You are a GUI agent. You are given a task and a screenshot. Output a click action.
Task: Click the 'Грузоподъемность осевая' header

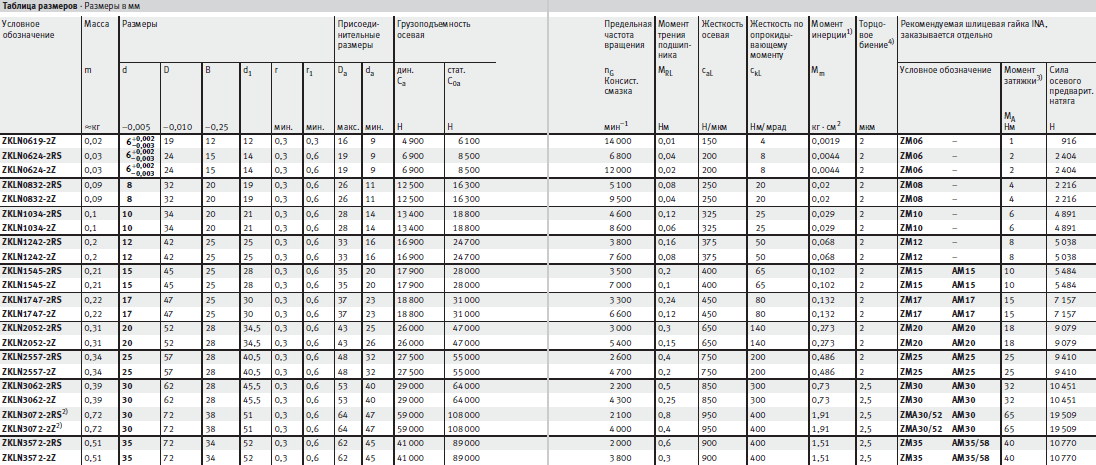(433, 29)
